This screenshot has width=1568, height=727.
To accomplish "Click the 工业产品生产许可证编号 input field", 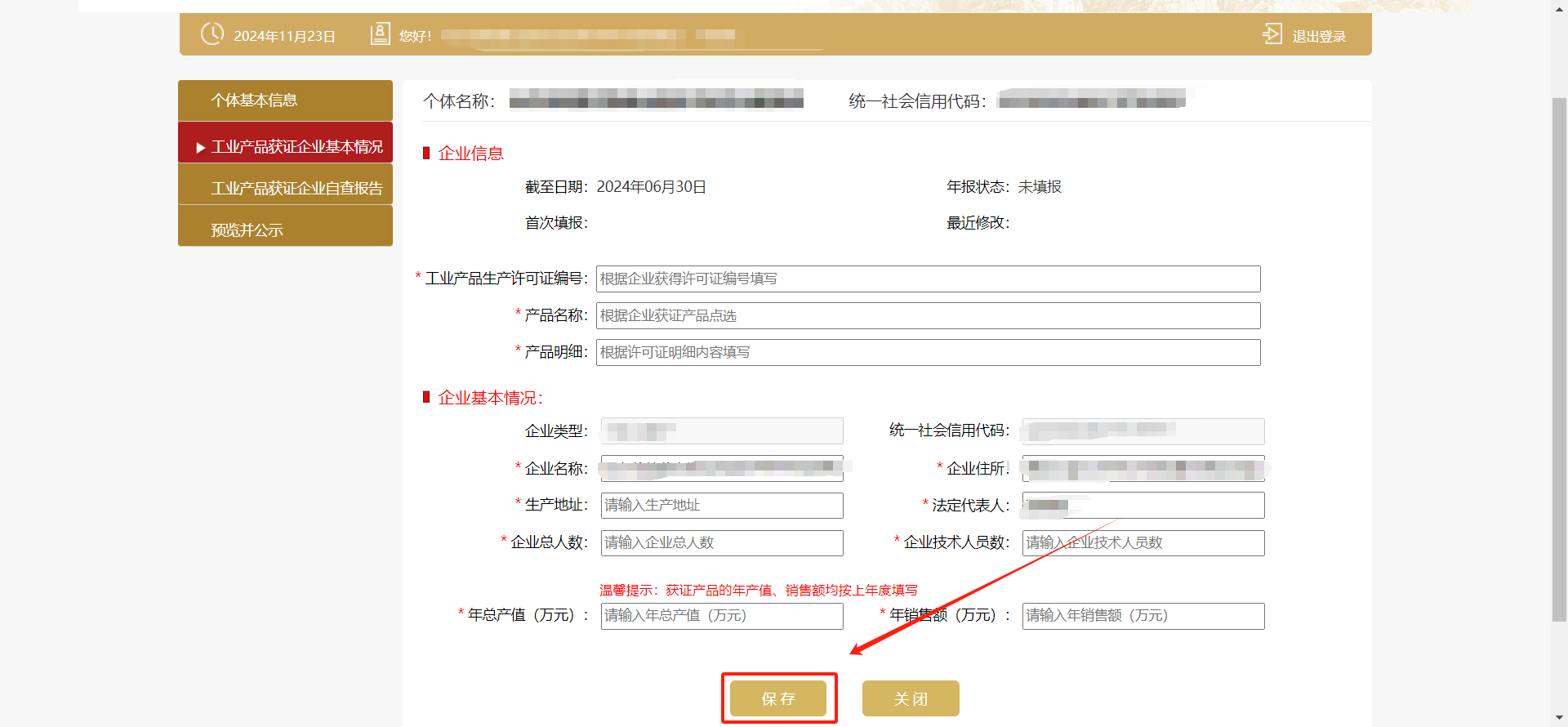I will coord(928,279).
